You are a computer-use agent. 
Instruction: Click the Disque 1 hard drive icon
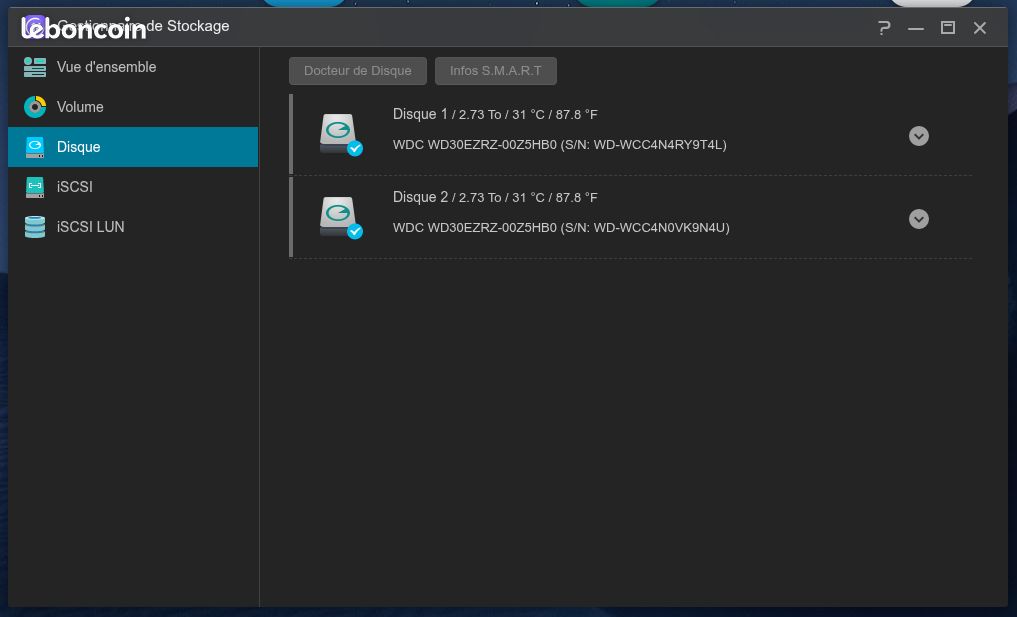341,135
